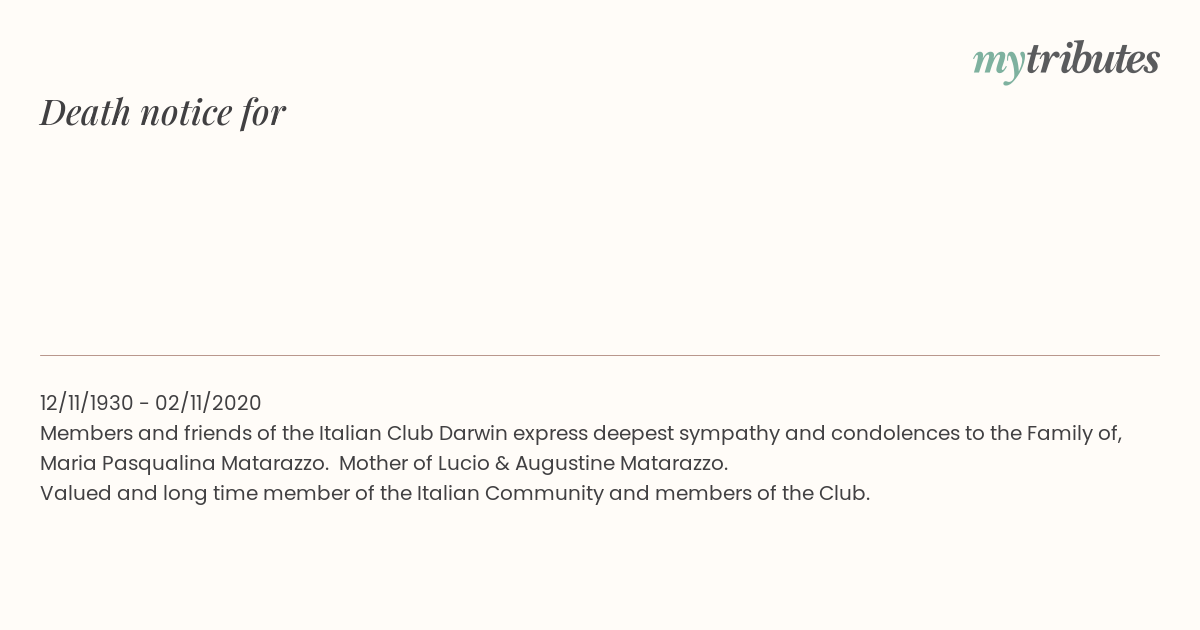This screenshot has height=630, width=1200.
Task: Click the horizontal divider line
Action: [x=600, y=355]
